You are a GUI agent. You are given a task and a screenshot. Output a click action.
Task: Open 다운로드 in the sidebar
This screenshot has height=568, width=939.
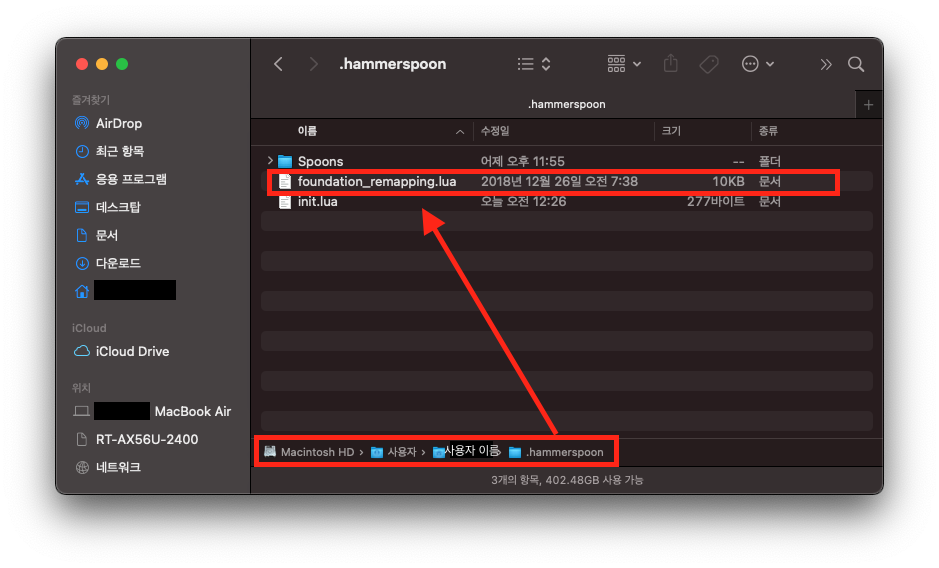click(118, 263)
